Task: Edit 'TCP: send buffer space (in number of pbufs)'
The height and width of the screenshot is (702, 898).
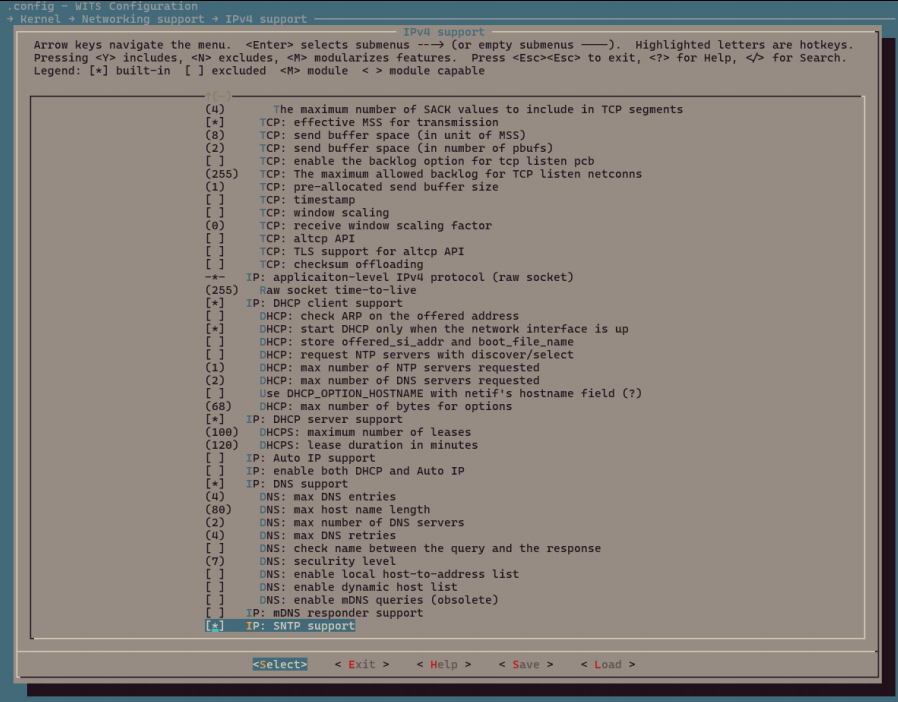Action: [379, 148]
